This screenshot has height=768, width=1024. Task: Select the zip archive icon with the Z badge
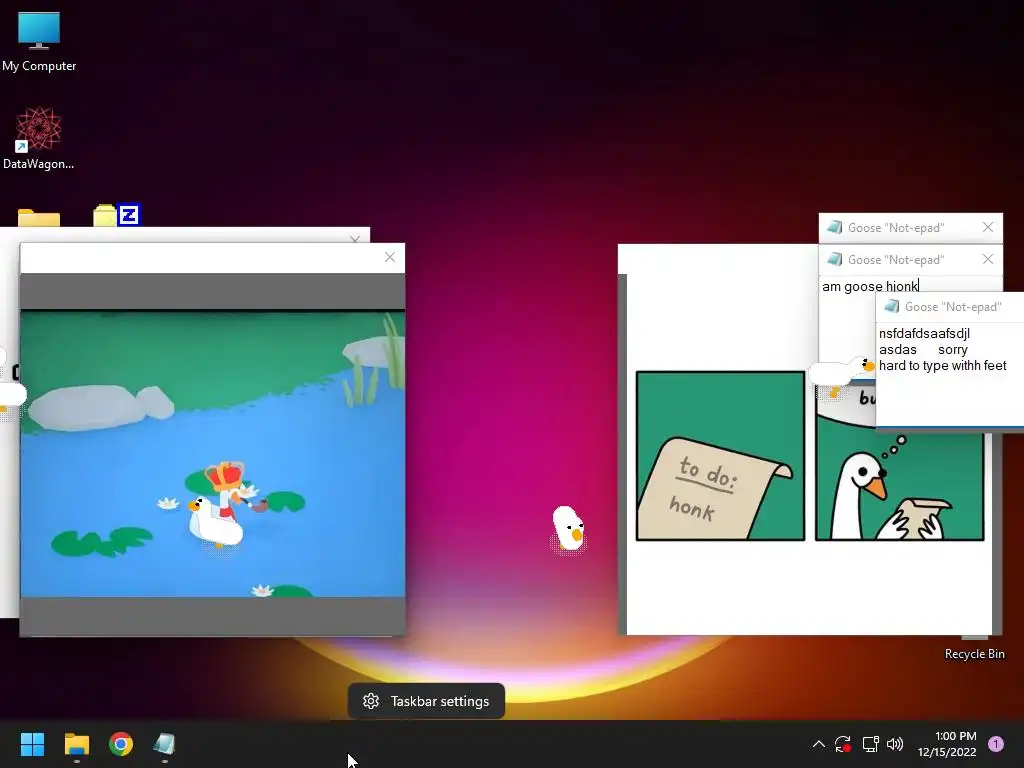116,216
